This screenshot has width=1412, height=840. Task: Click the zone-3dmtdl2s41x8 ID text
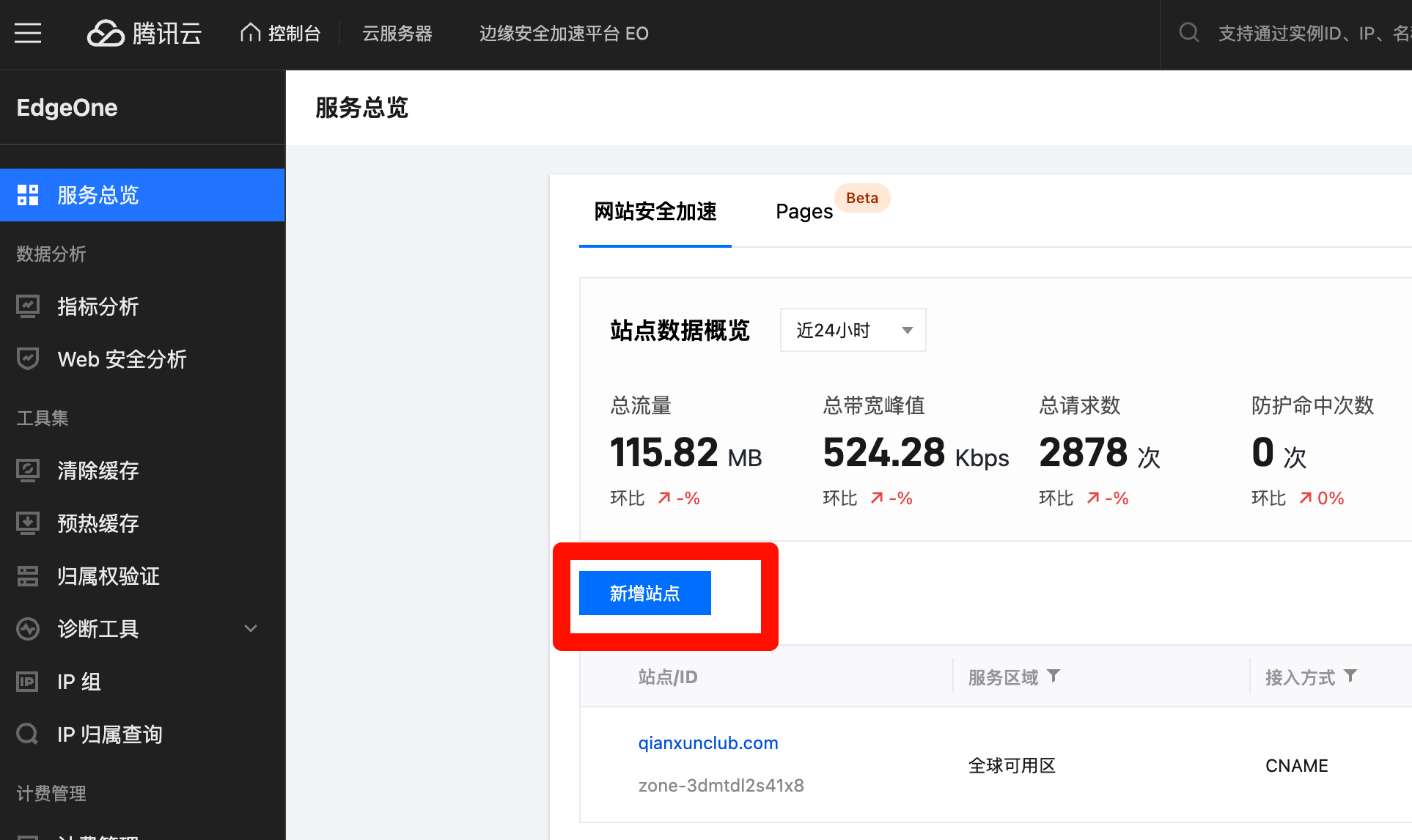(721, 786)
